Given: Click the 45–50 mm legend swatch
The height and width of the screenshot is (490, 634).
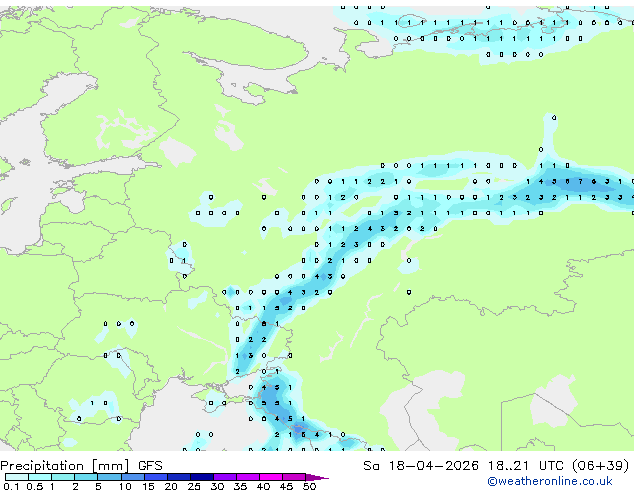Looking at the screenshot, I should click(294, 477).
